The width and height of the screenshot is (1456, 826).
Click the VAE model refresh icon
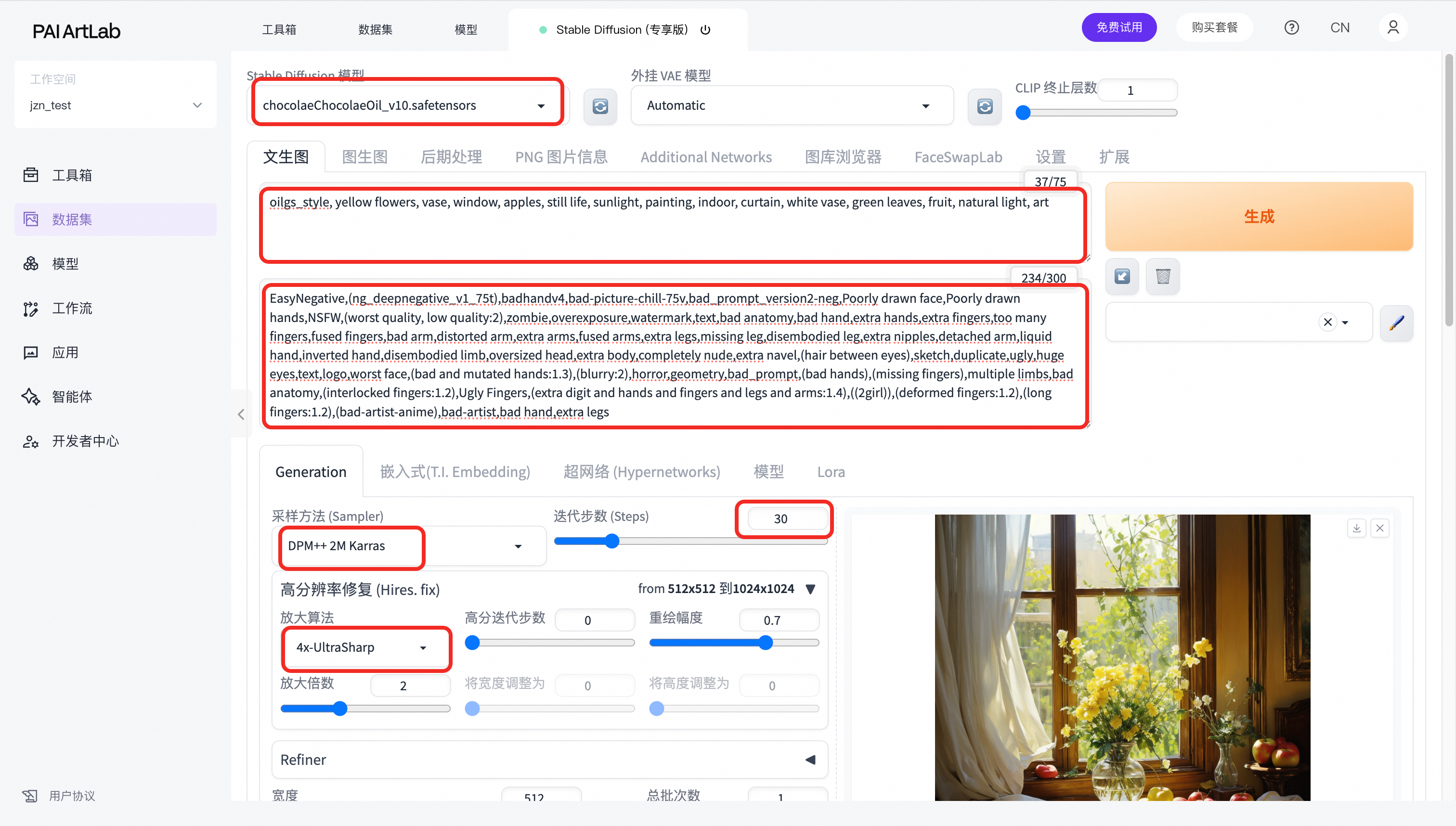[x=985, y=106]
